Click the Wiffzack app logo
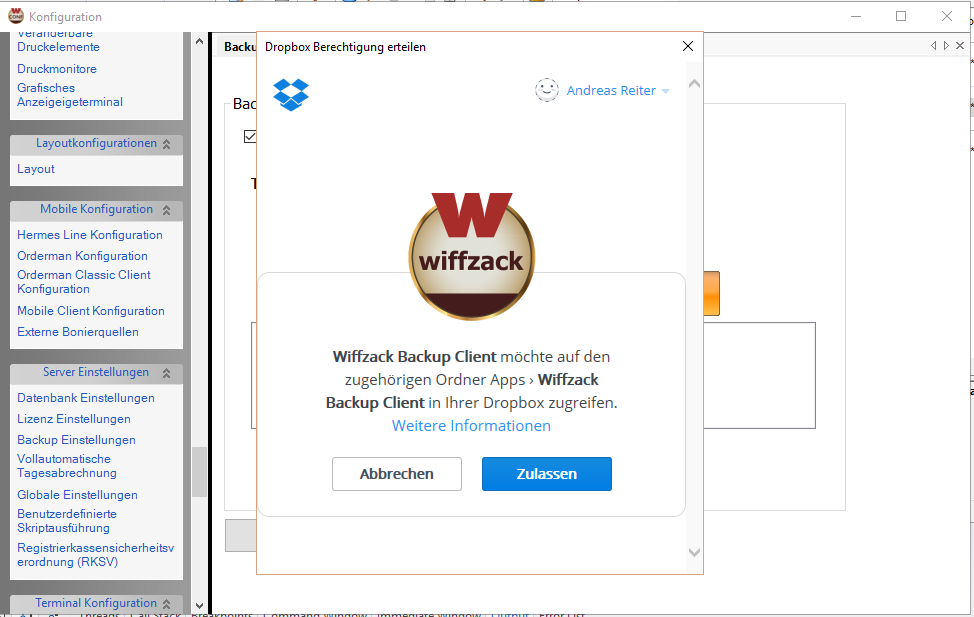This screenshot has height=617, width=974. pos(471,254)
